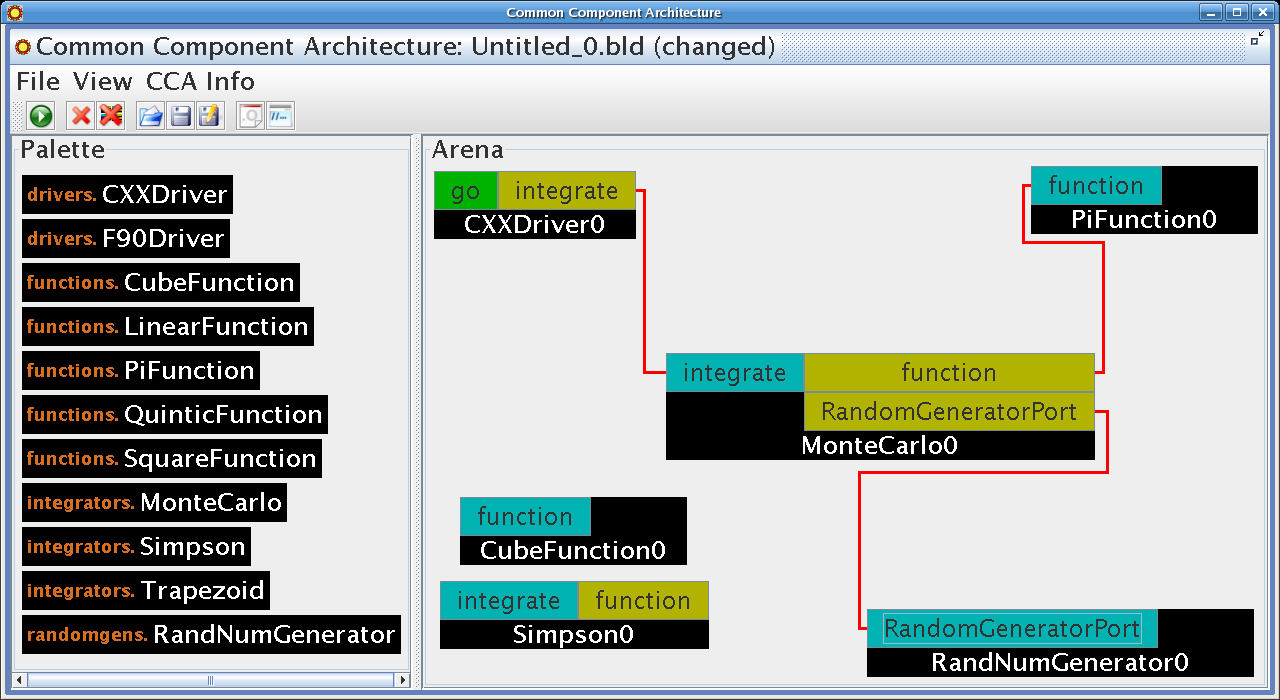Click the page preview magnifier icon

[251, 116]
